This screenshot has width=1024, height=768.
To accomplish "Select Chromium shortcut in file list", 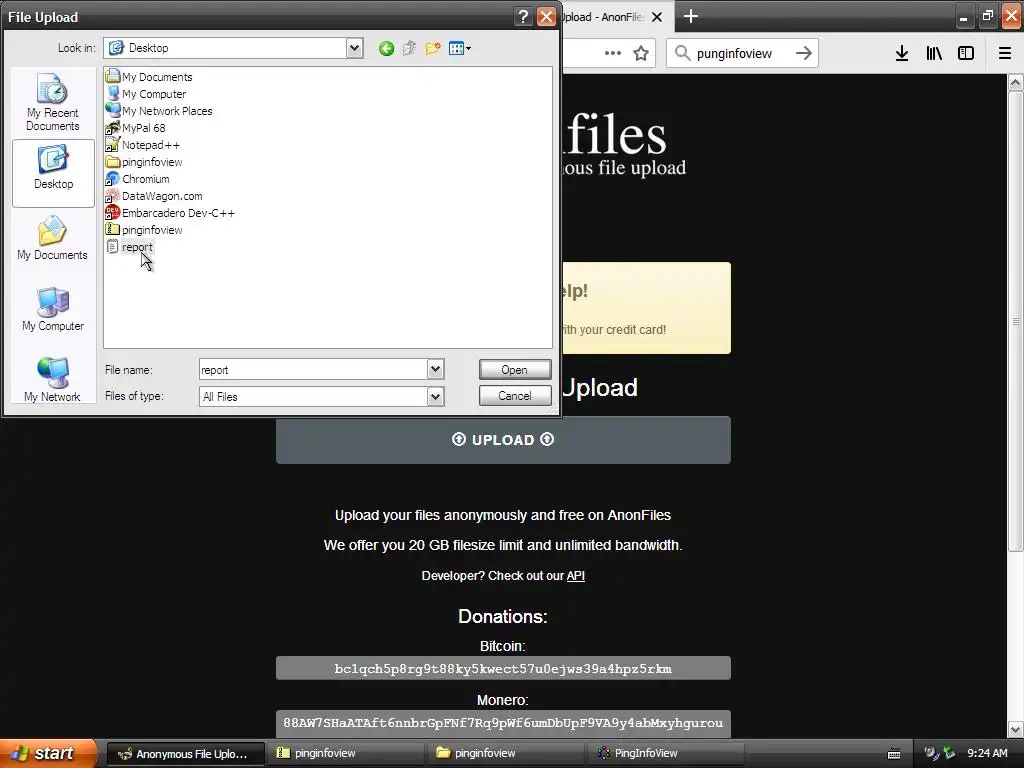I will click(138, 179).
